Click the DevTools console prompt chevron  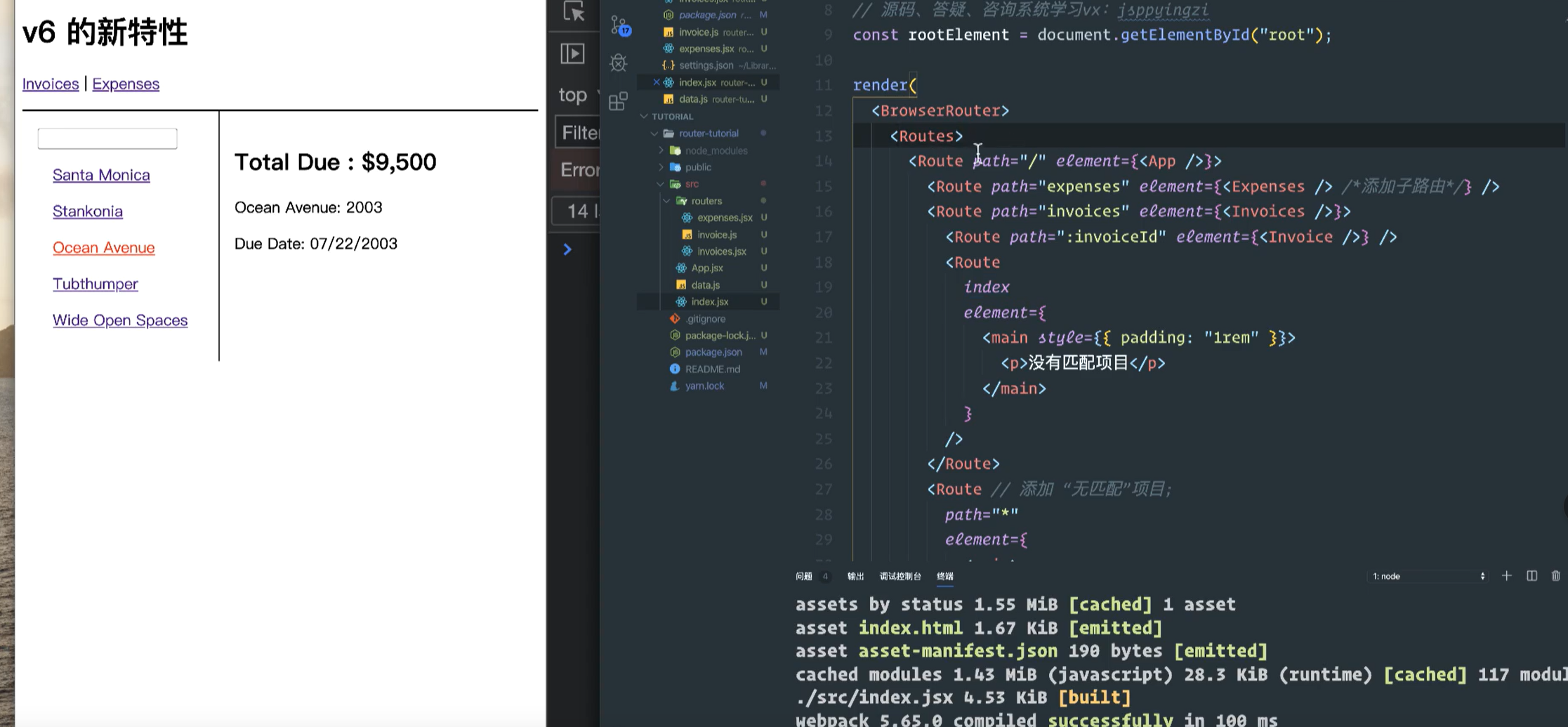click(x=567, y=249)
